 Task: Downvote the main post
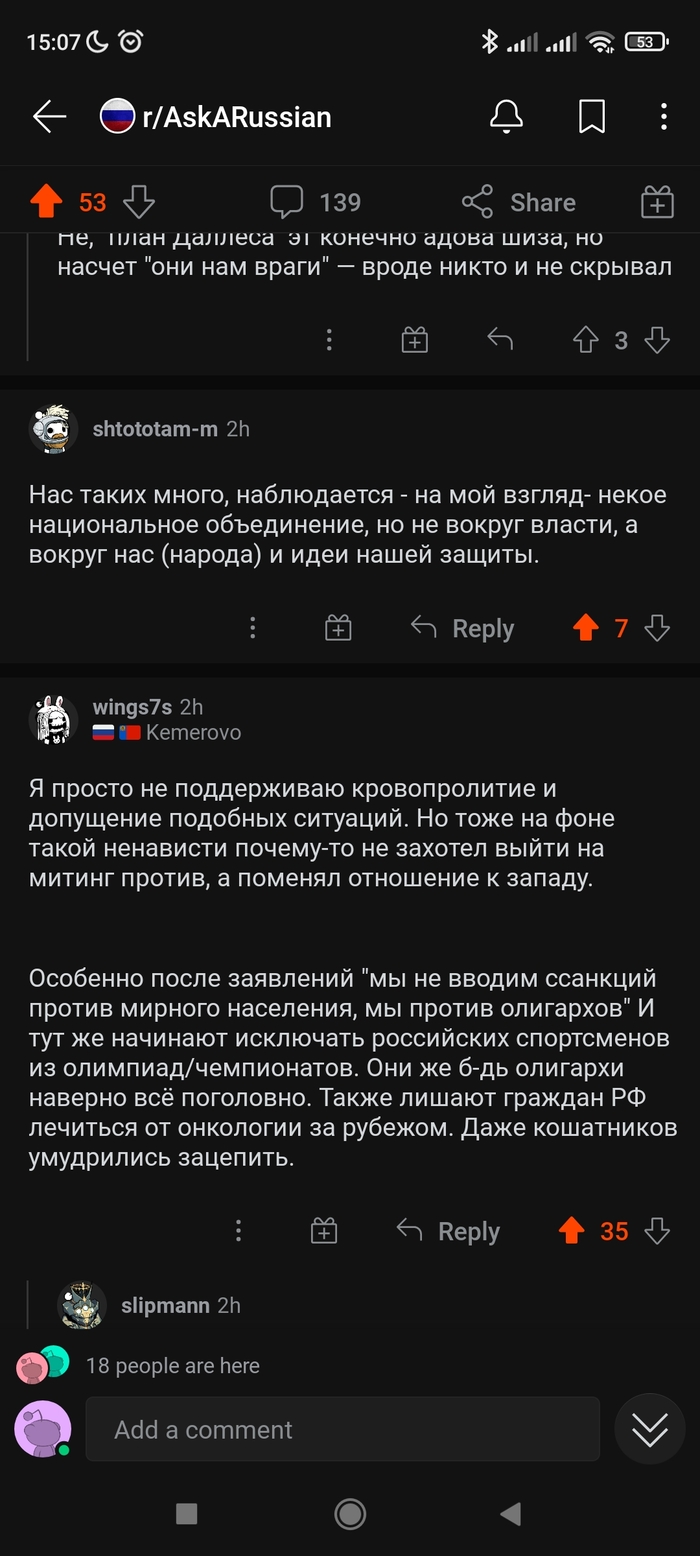139,203
